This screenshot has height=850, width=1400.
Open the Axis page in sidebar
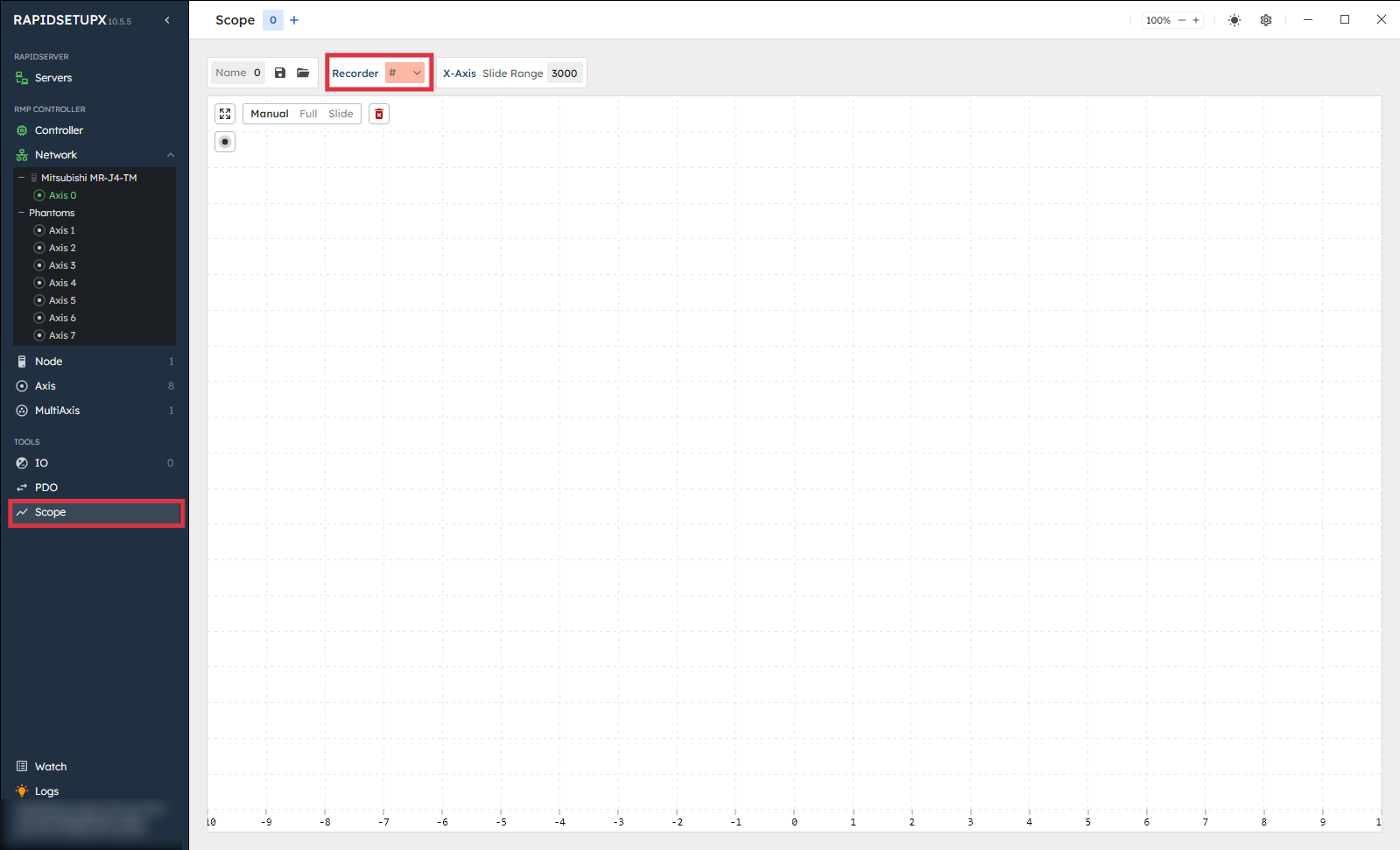[95, 386]
